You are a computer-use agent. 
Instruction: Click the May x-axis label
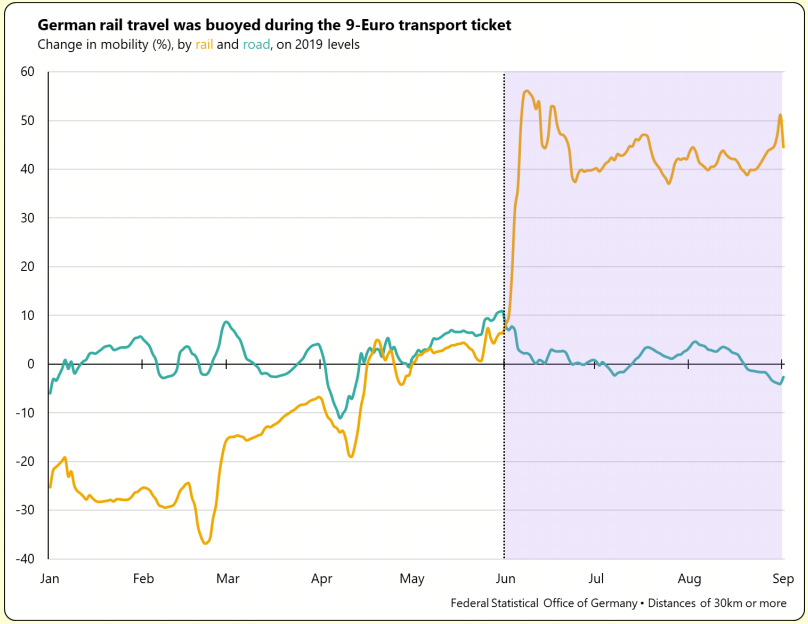pyautogui.click(x=412, y=578)
